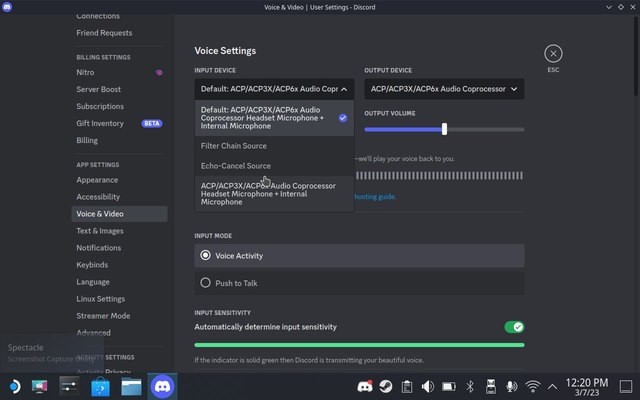The height and width of the screenshot is (400, 640).
Task: Select the Push to Talk radio button
Action: coord(205,283)
